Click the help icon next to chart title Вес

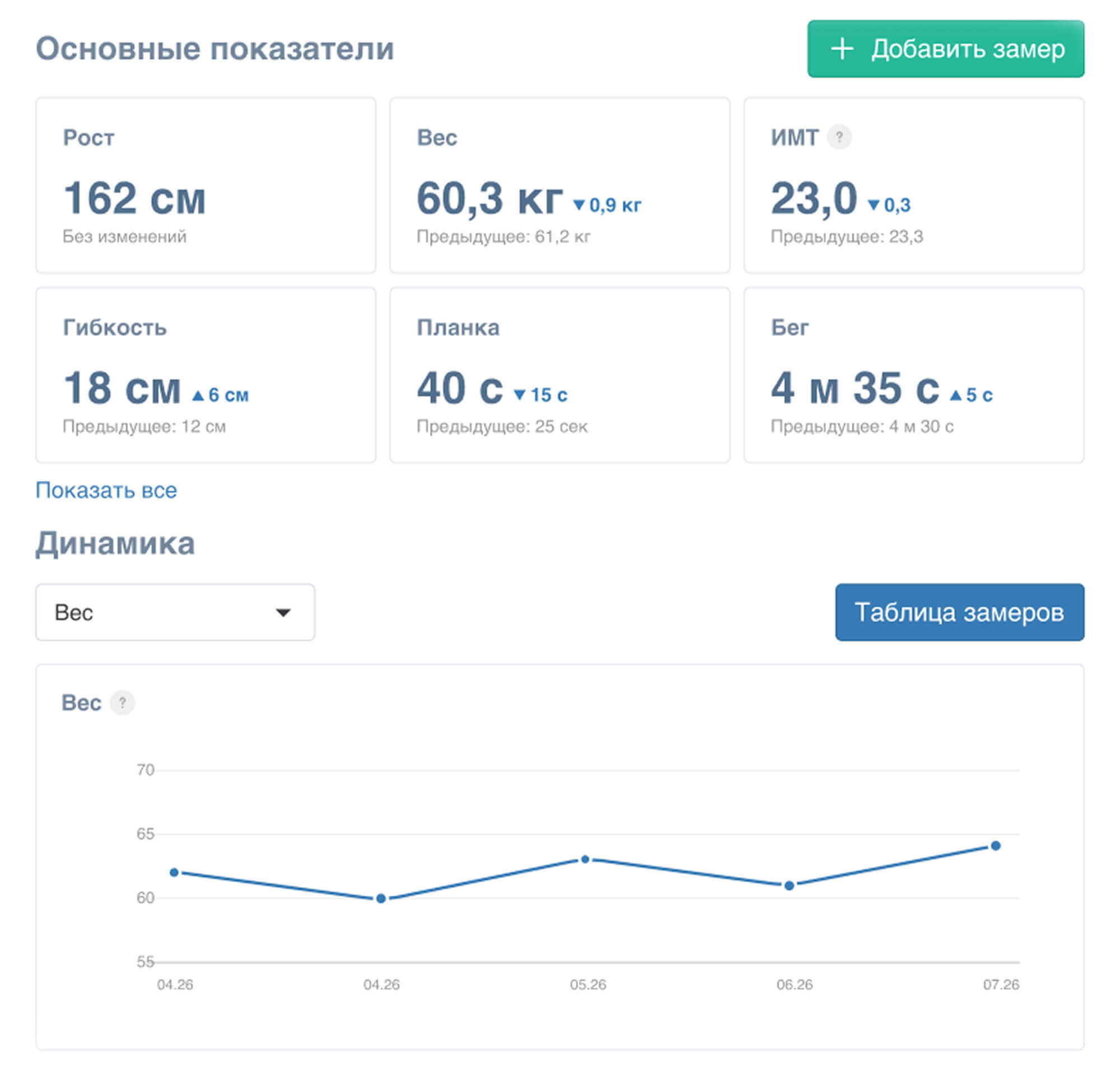pyautogui.click(x=122, y=703)
